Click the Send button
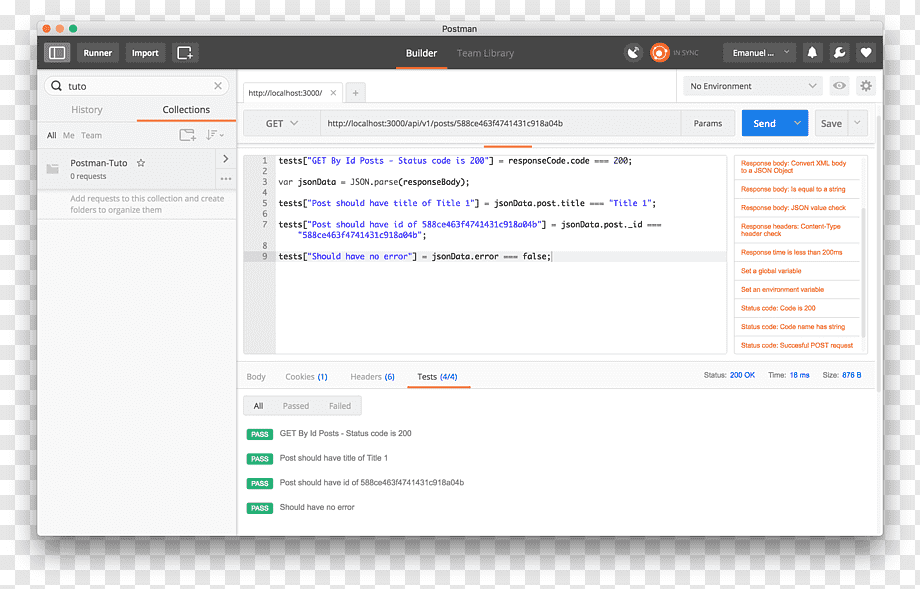Screen dimensions: 920x589 point(765,123)
